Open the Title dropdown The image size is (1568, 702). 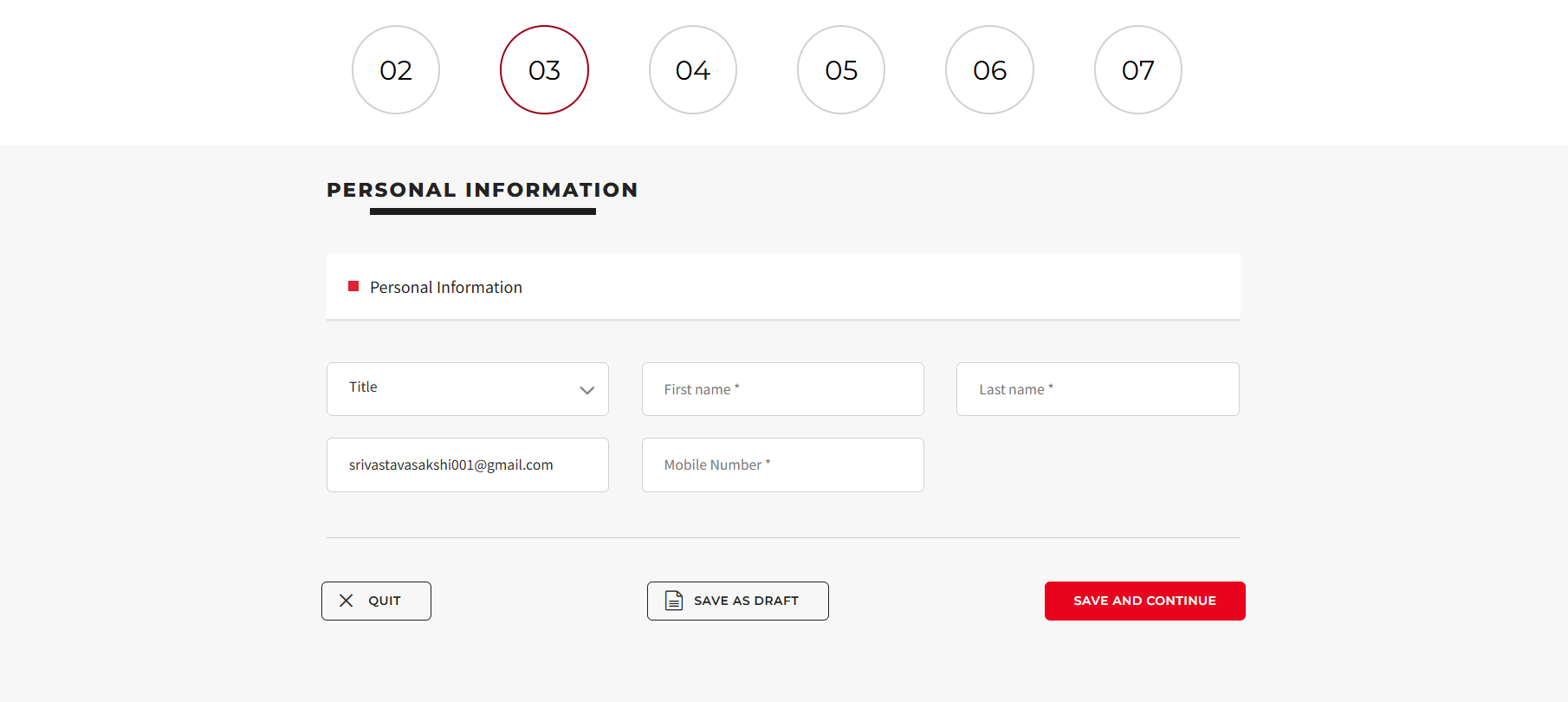(468, 389)
